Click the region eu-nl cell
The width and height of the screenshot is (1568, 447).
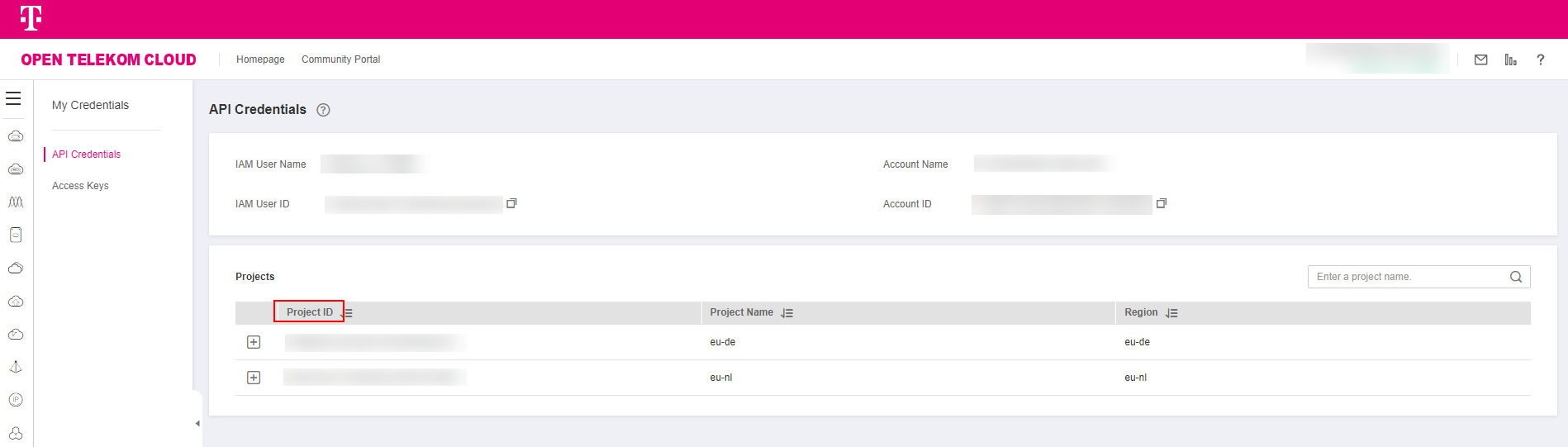[x=1135, y=378]
